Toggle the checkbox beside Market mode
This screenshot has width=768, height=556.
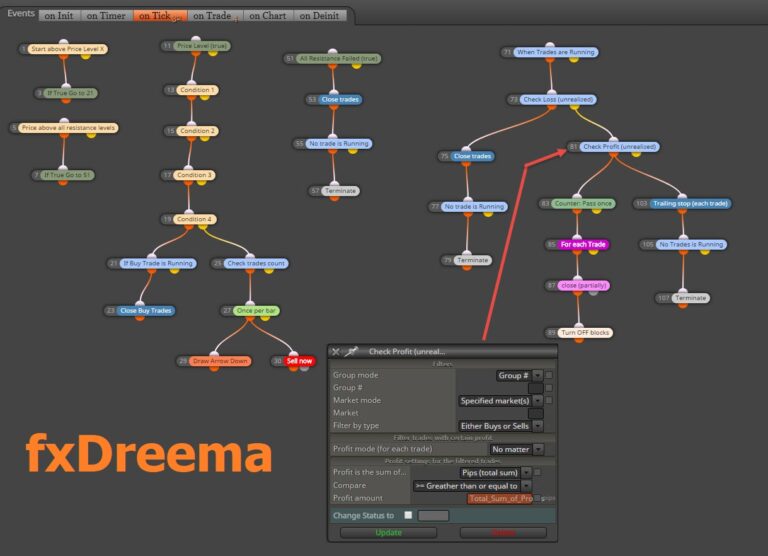point(549,400)
